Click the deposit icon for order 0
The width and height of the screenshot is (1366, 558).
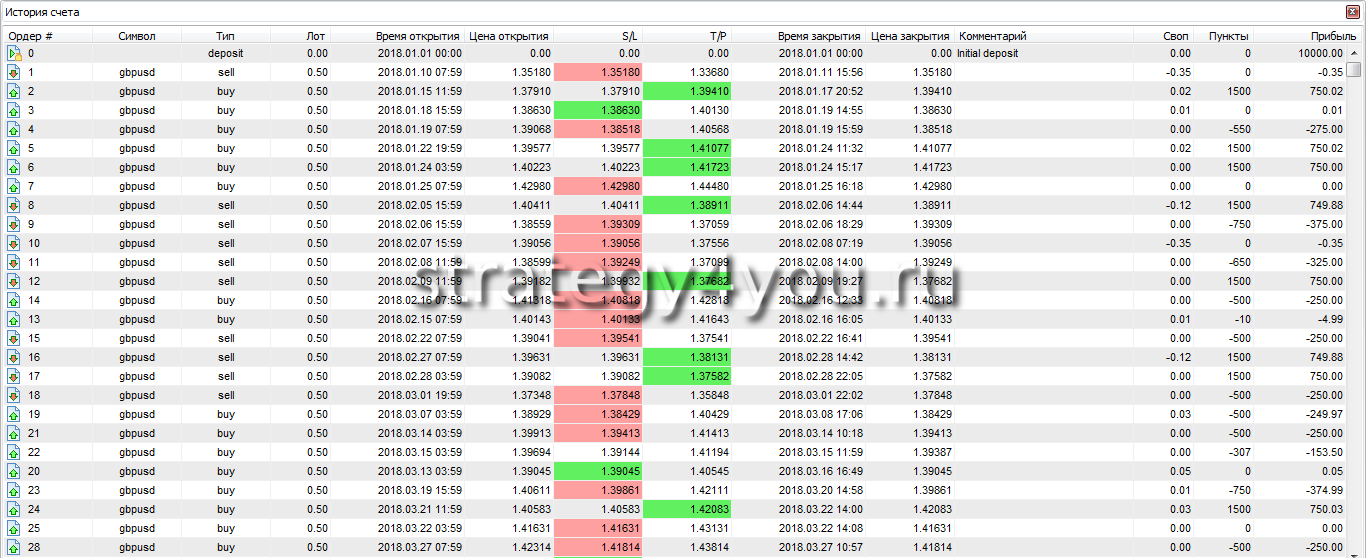14,53
